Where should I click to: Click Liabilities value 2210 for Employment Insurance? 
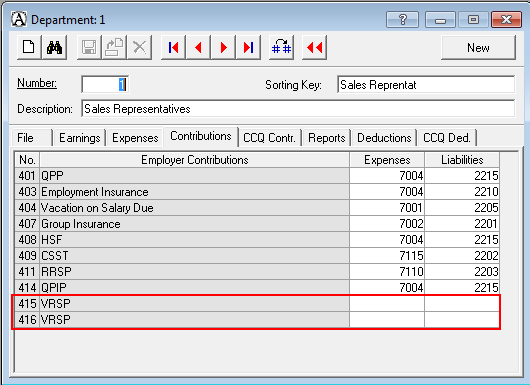[462, 192]
